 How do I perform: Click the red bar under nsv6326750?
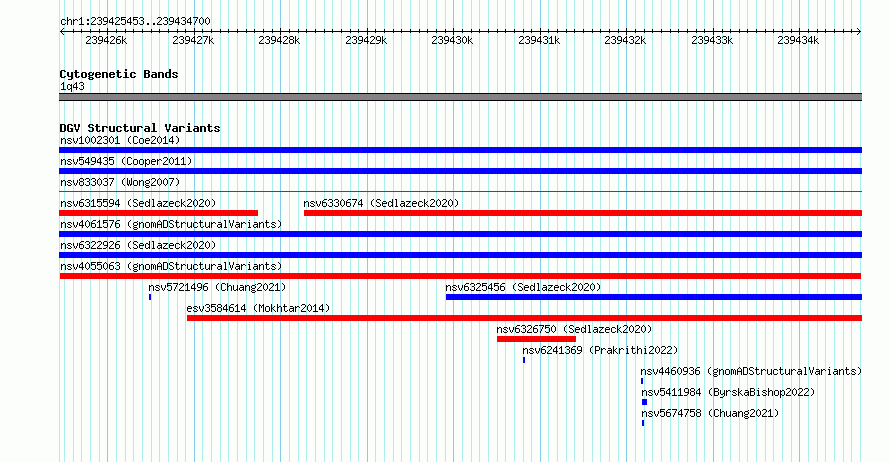point(536,339)
